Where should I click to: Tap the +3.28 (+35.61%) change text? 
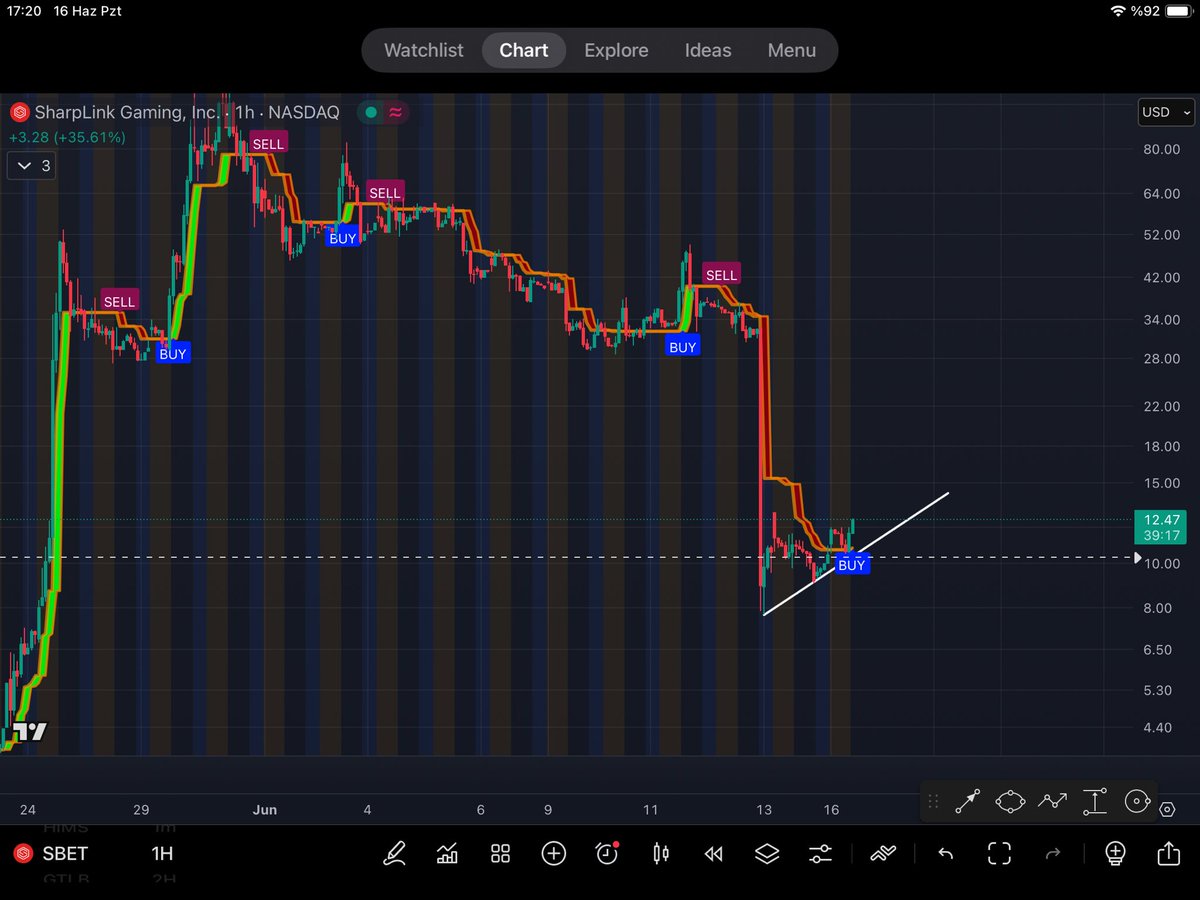tap(67, 137)
